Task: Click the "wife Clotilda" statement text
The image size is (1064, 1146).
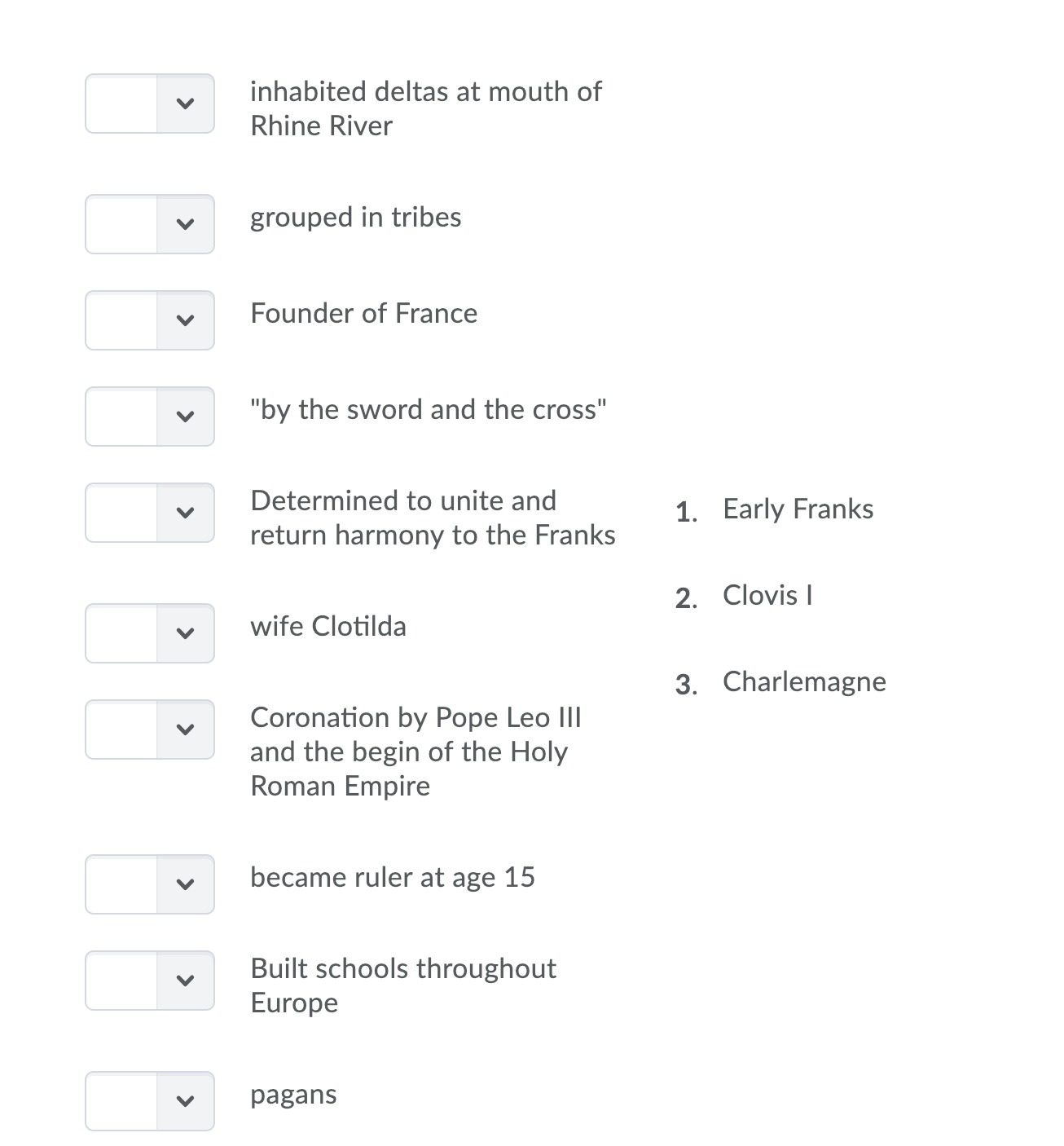Action: [328, 626]
